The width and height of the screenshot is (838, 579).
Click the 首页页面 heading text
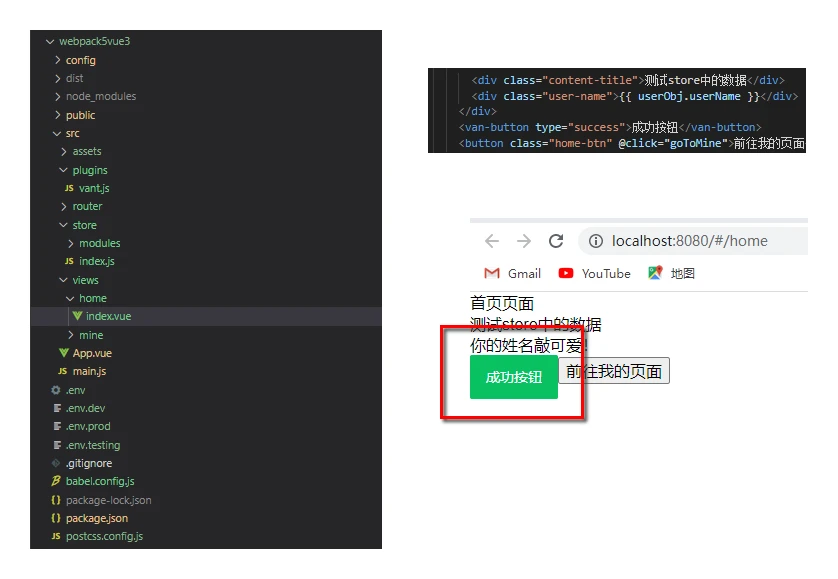pyautogui.click(x=502, y=303)
